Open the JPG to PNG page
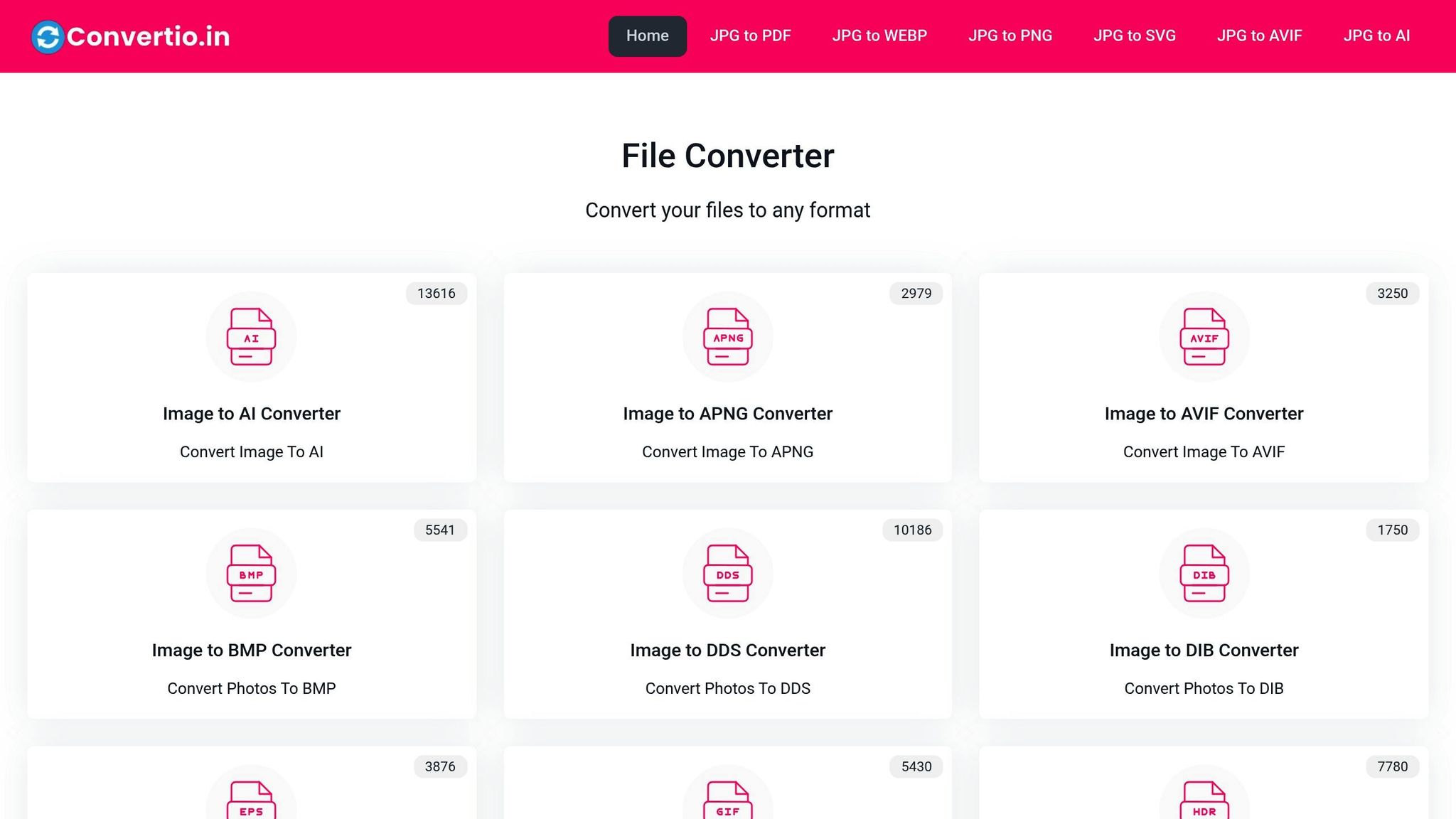 click(x=1010, y=36)
